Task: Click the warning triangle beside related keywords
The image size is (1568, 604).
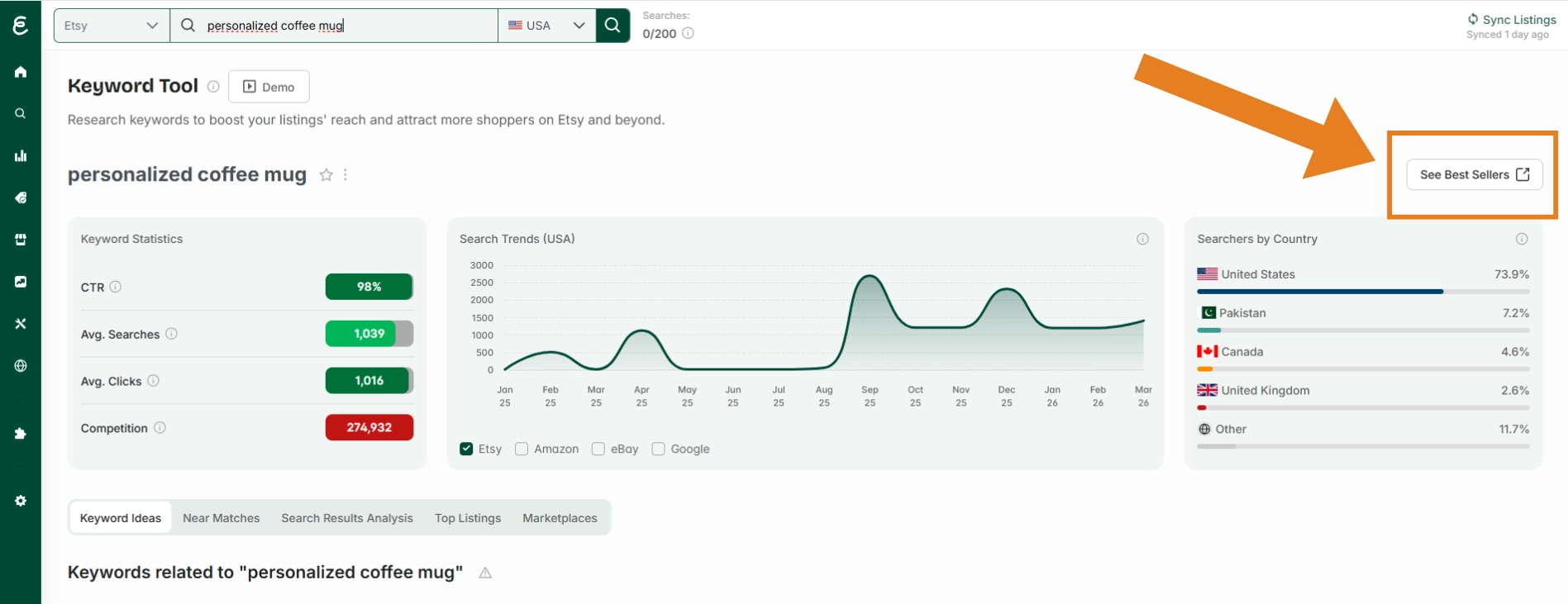Action: [x=485, y=573]
